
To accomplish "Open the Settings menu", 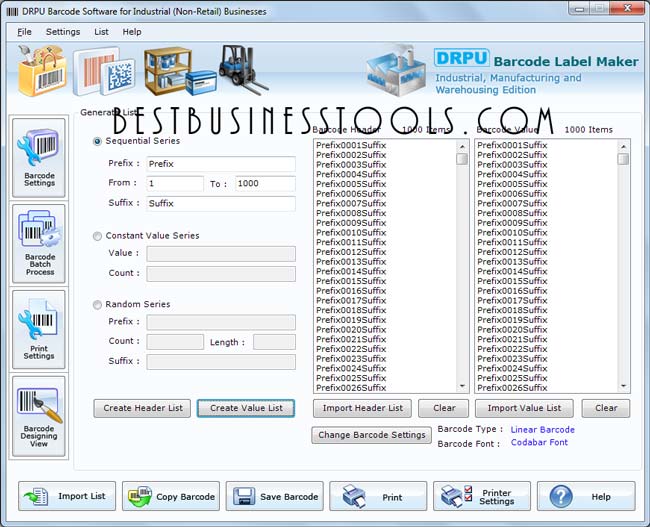I will [63, 32].
